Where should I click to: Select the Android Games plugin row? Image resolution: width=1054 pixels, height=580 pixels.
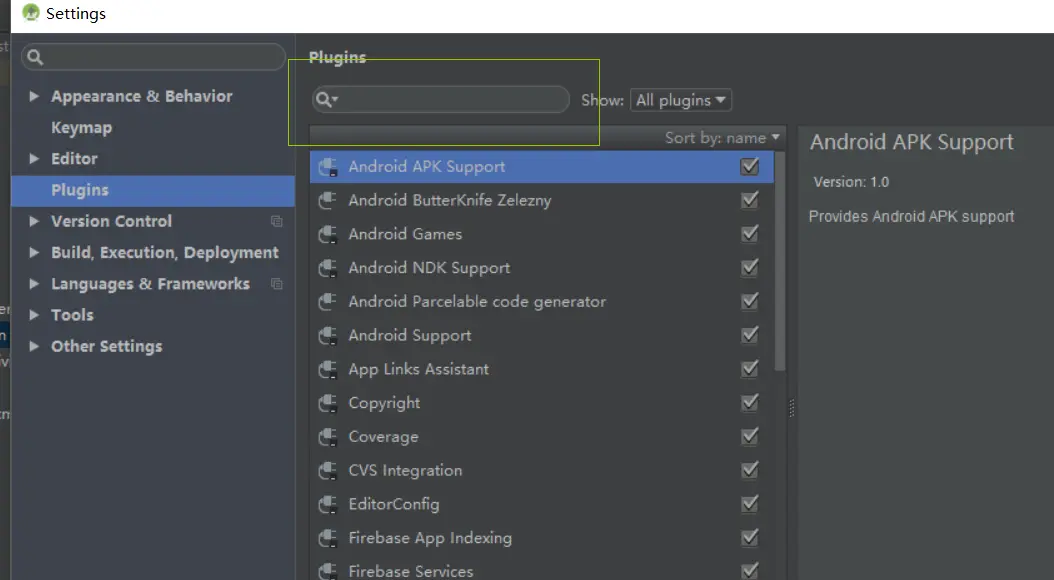(x=542, y=234)
